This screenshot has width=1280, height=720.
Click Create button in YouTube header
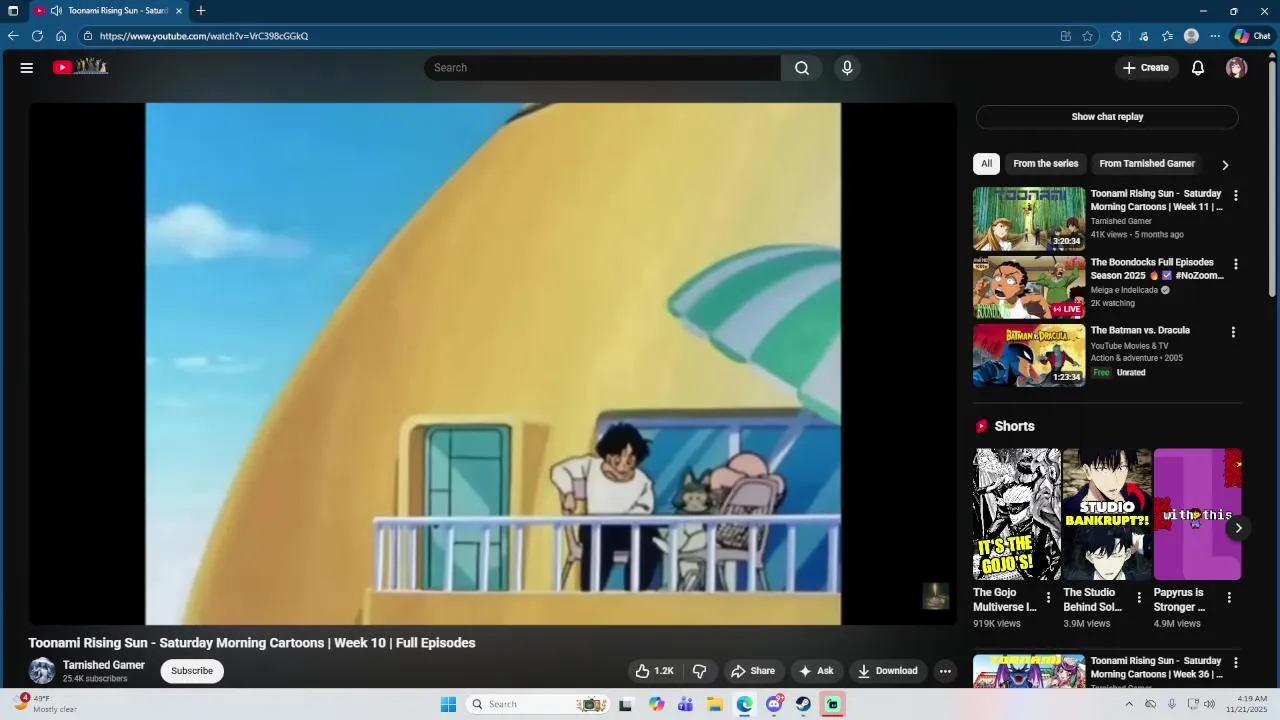(1146, 68)
